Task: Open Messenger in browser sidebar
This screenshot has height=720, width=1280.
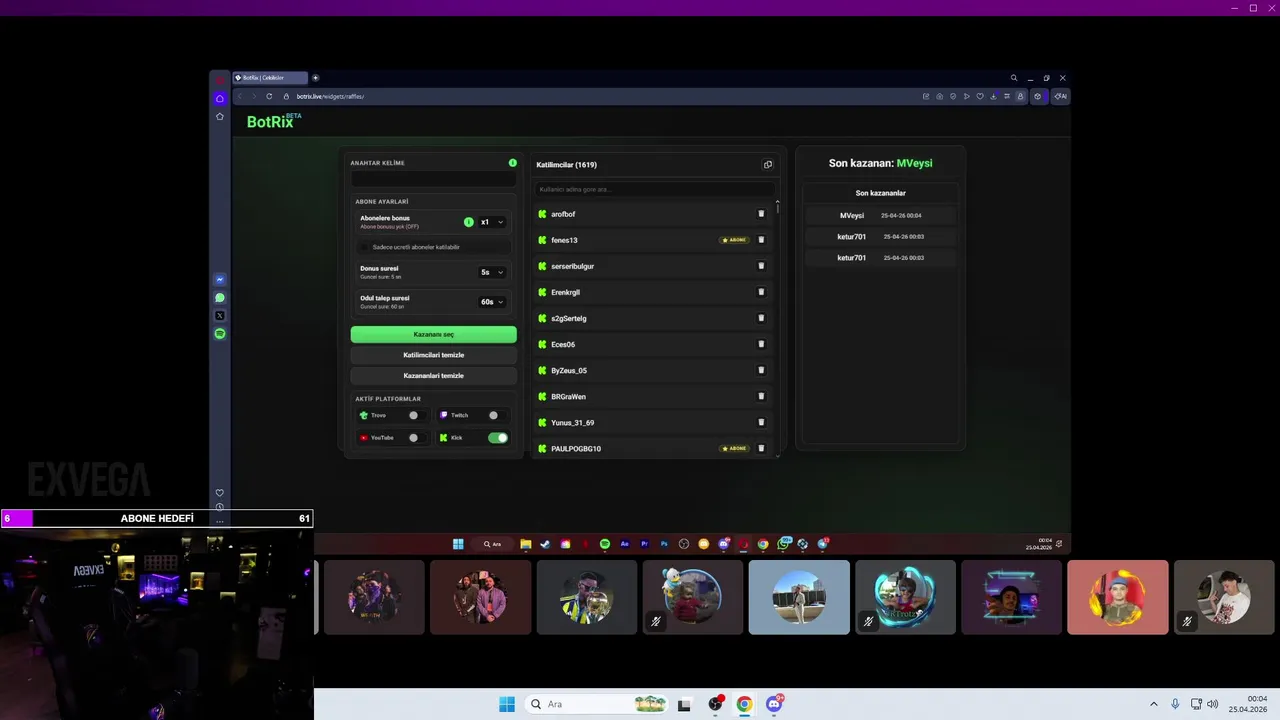Action: click(220, 279)
